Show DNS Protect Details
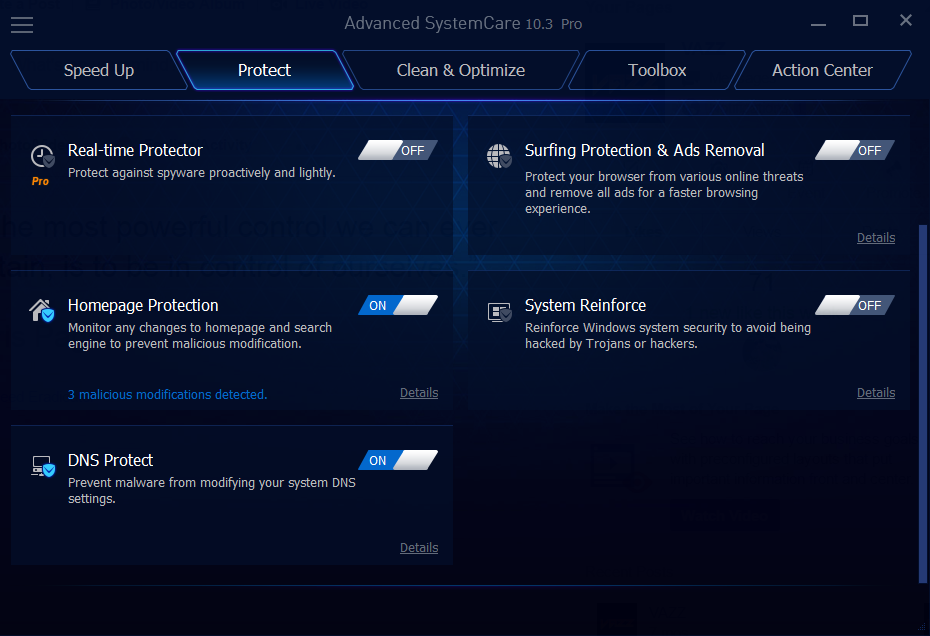Viewport: 930px width, 636px height. (x=419, y=548)
